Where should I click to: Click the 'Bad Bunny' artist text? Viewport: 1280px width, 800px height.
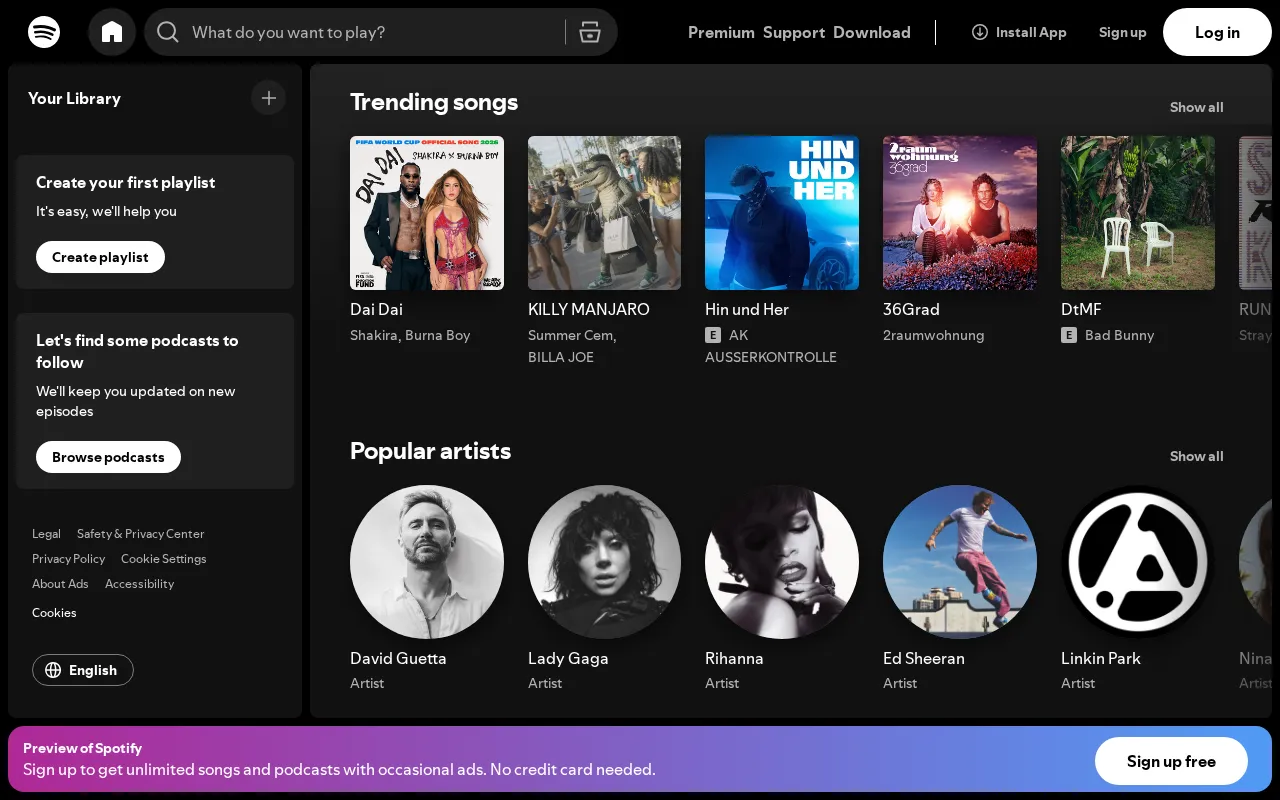[1120, 335]
